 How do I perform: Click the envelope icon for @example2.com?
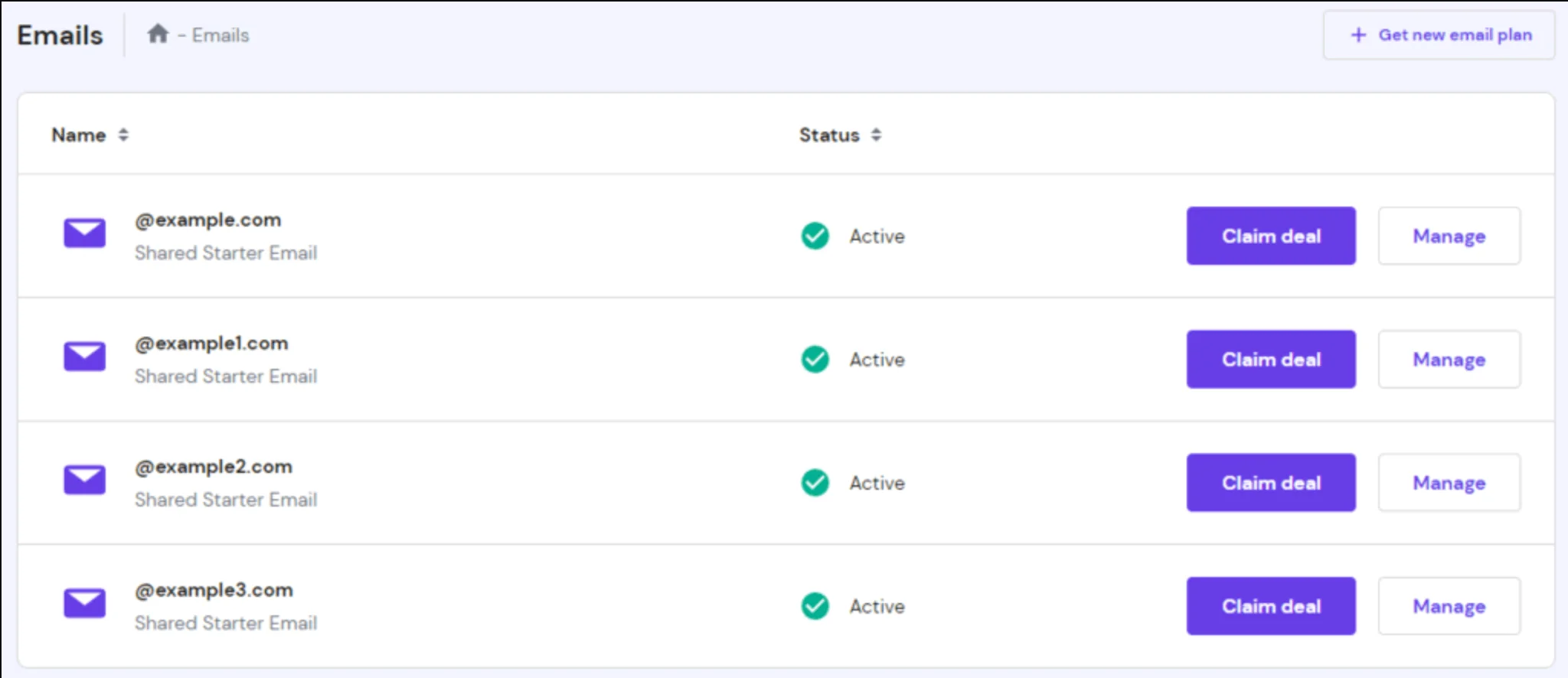tap(84, 480)
